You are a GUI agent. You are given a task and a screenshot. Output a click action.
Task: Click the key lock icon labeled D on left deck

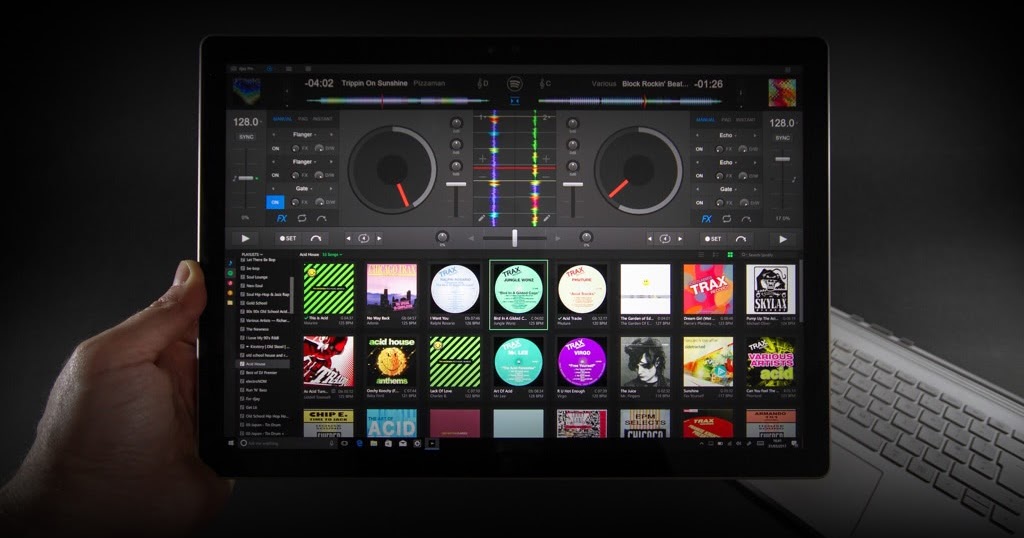point(483,84)
